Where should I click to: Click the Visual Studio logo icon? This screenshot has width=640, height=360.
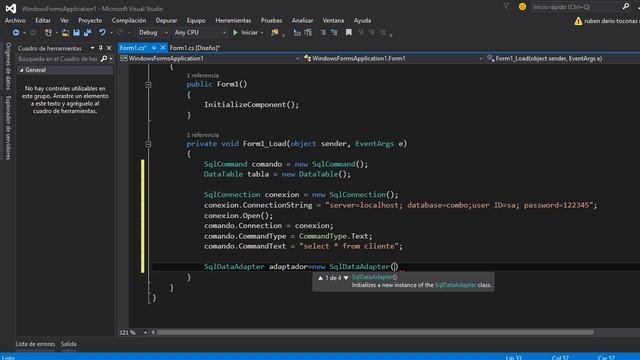11,8
